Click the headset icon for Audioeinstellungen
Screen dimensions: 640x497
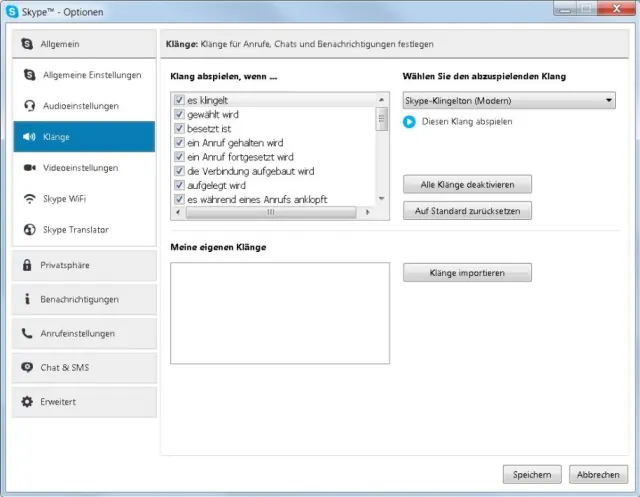coord(30,106)
